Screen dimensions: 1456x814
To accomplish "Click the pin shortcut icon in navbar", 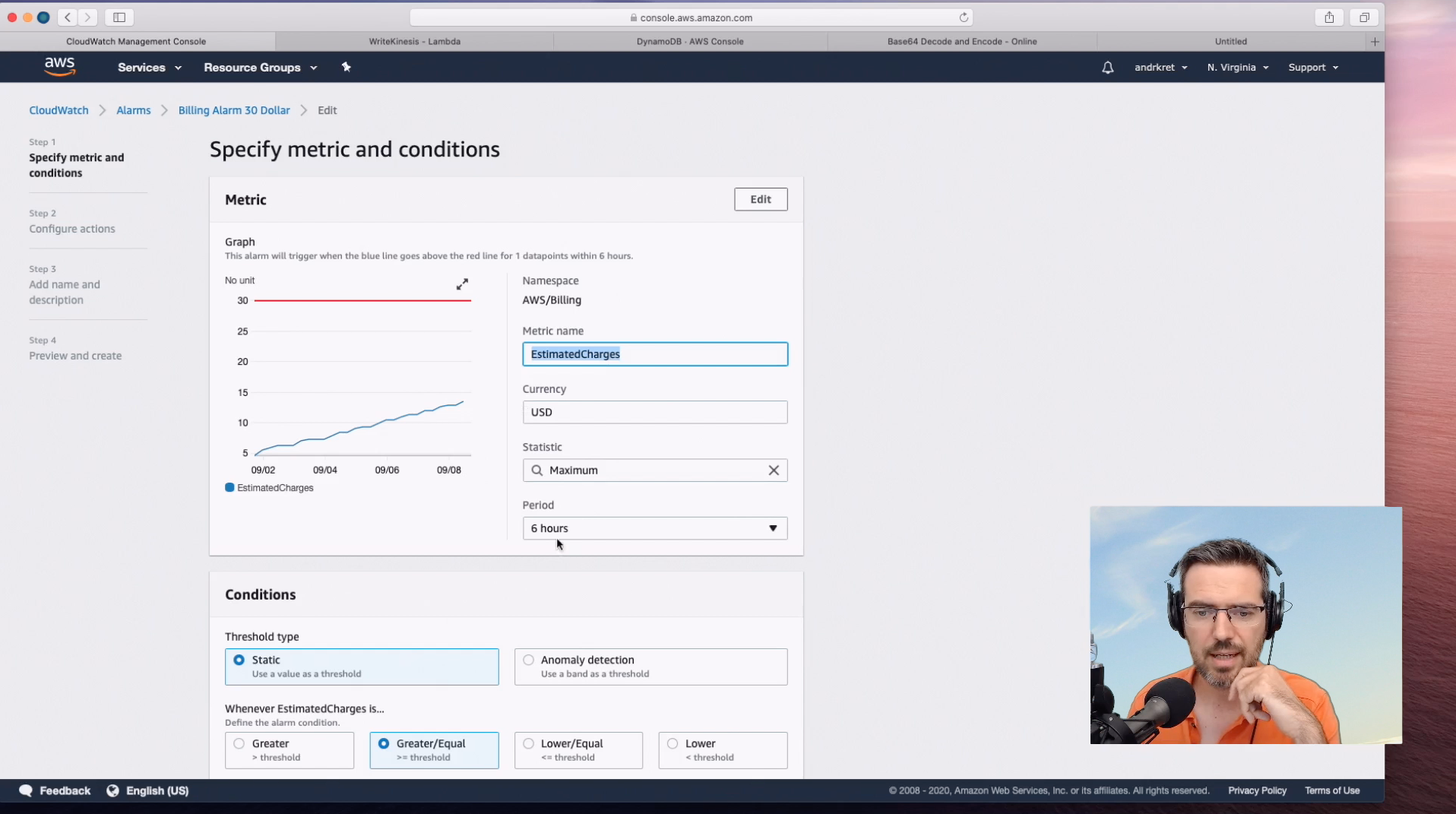I will tap(346, 67).
